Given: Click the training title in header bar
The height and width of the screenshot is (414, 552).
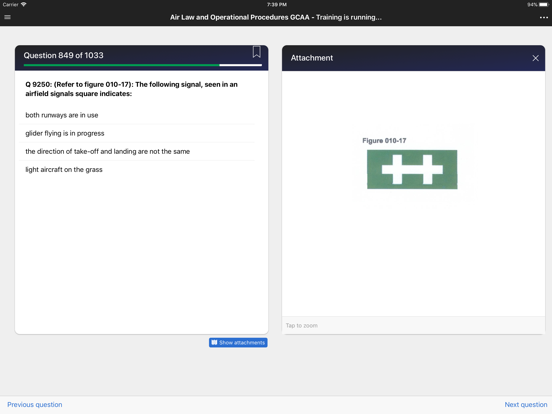Looking at the screenshot, I should (x=276, y=17).
